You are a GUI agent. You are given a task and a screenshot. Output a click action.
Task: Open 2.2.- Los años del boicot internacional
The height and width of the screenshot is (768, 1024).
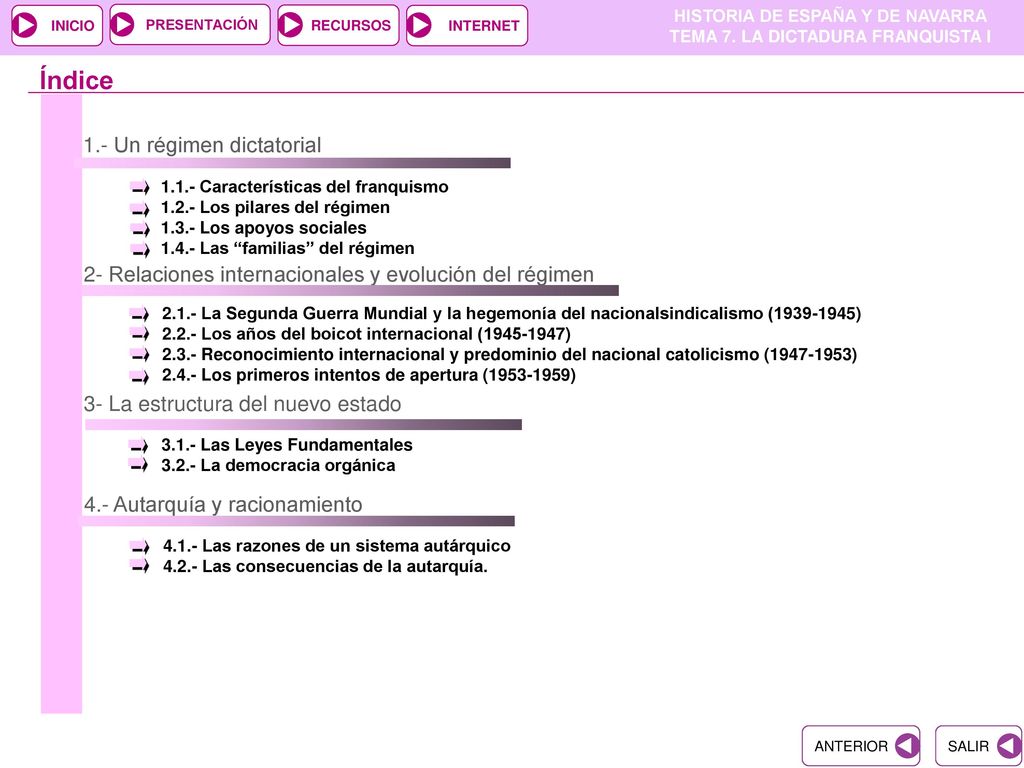click(x=366, y=334)
